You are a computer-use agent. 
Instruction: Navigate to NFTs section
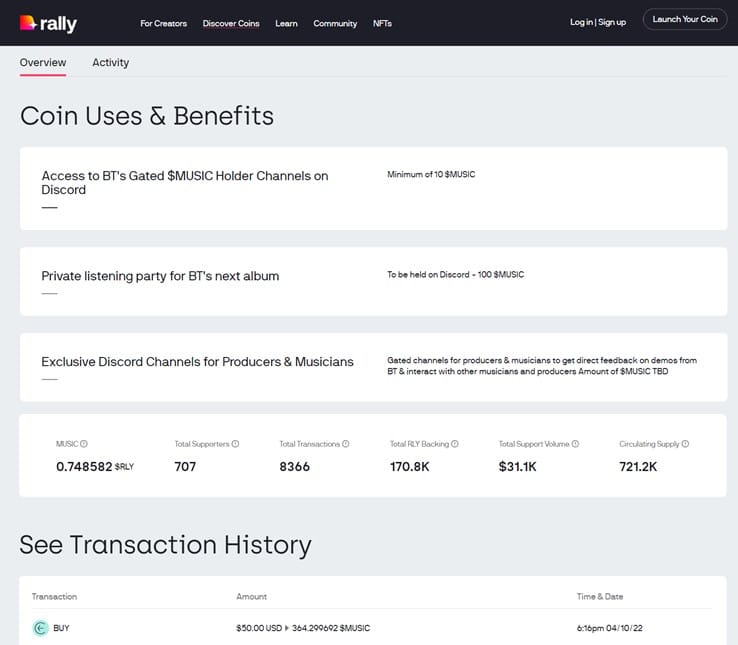[x=382, y=23]
